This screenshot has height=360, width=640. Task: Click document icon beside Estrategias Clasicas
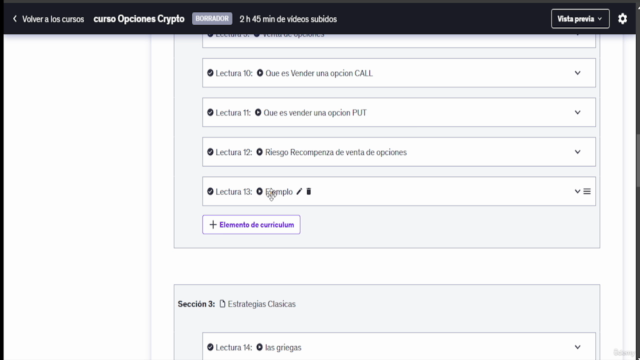(x=222, y=304)
